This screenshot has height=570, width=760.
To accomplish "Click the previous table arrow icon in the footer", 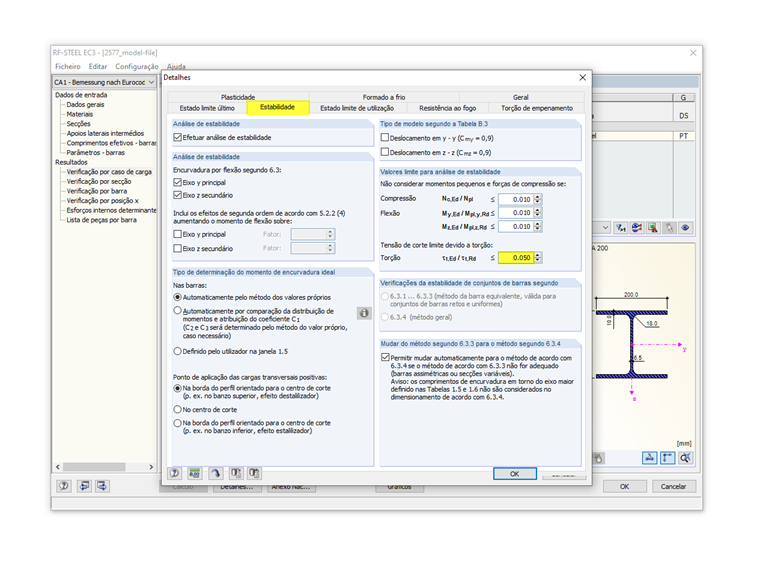I will coord(84,486).
